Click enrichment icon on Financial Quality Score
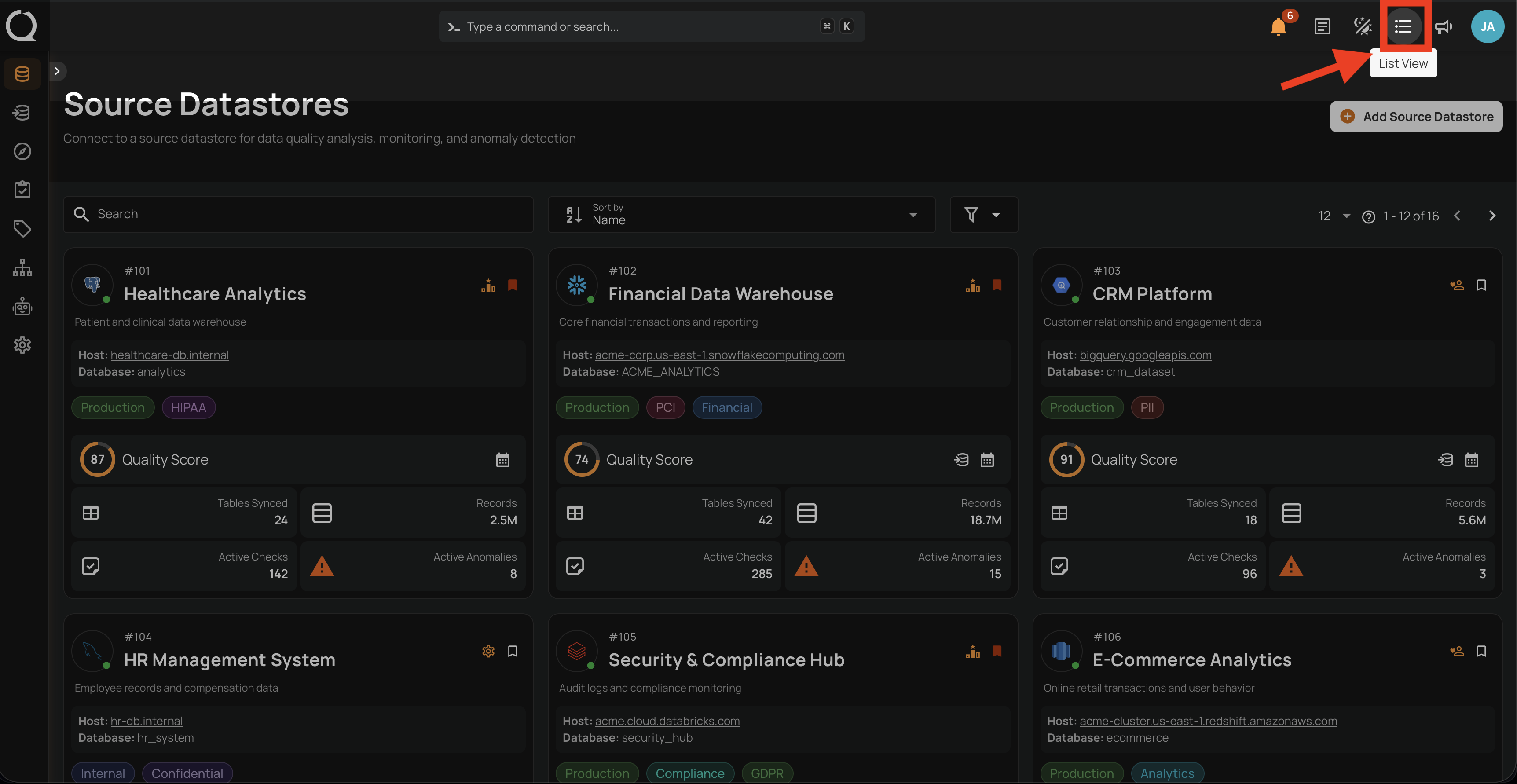Screen dimensions: 1517x784 961,460
